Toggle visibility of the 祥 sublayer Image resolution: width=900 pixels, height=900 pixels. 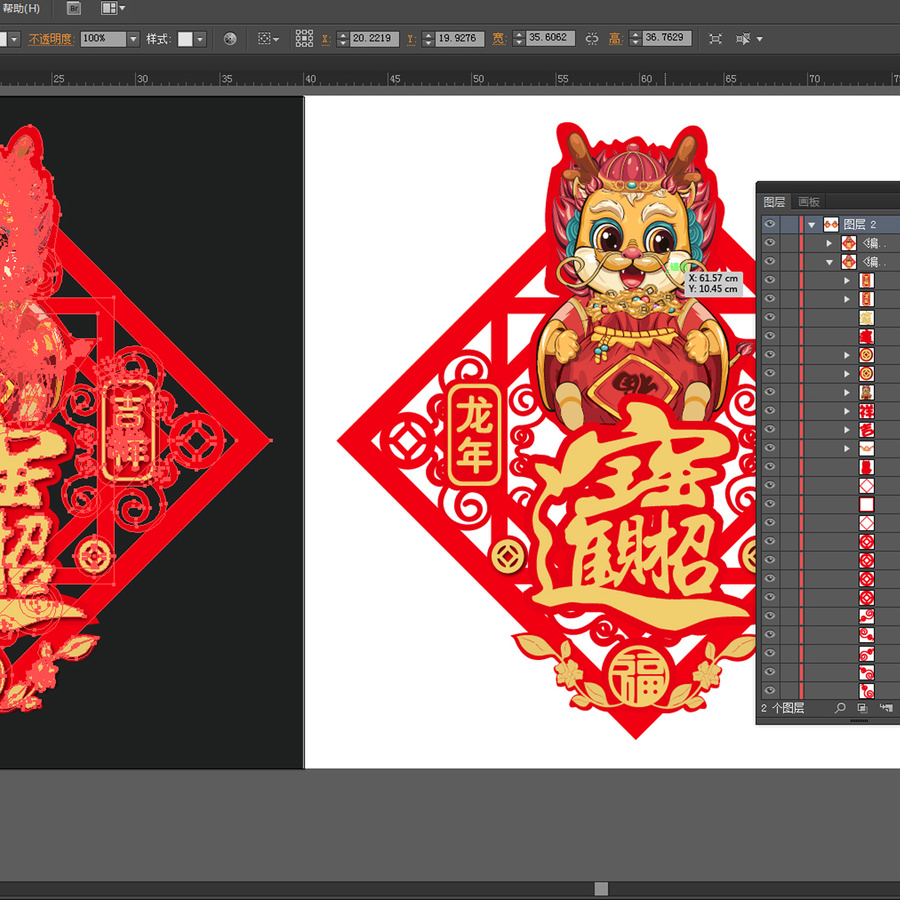click(x=770, y=411)
